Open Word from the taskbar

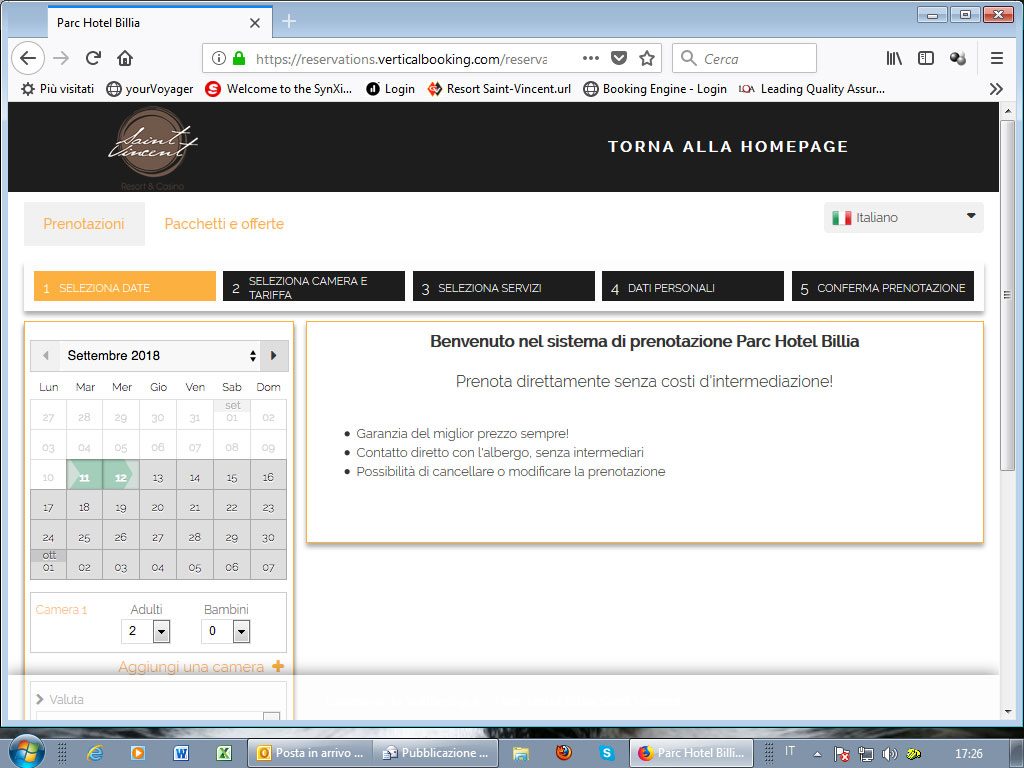click(181, 753)
